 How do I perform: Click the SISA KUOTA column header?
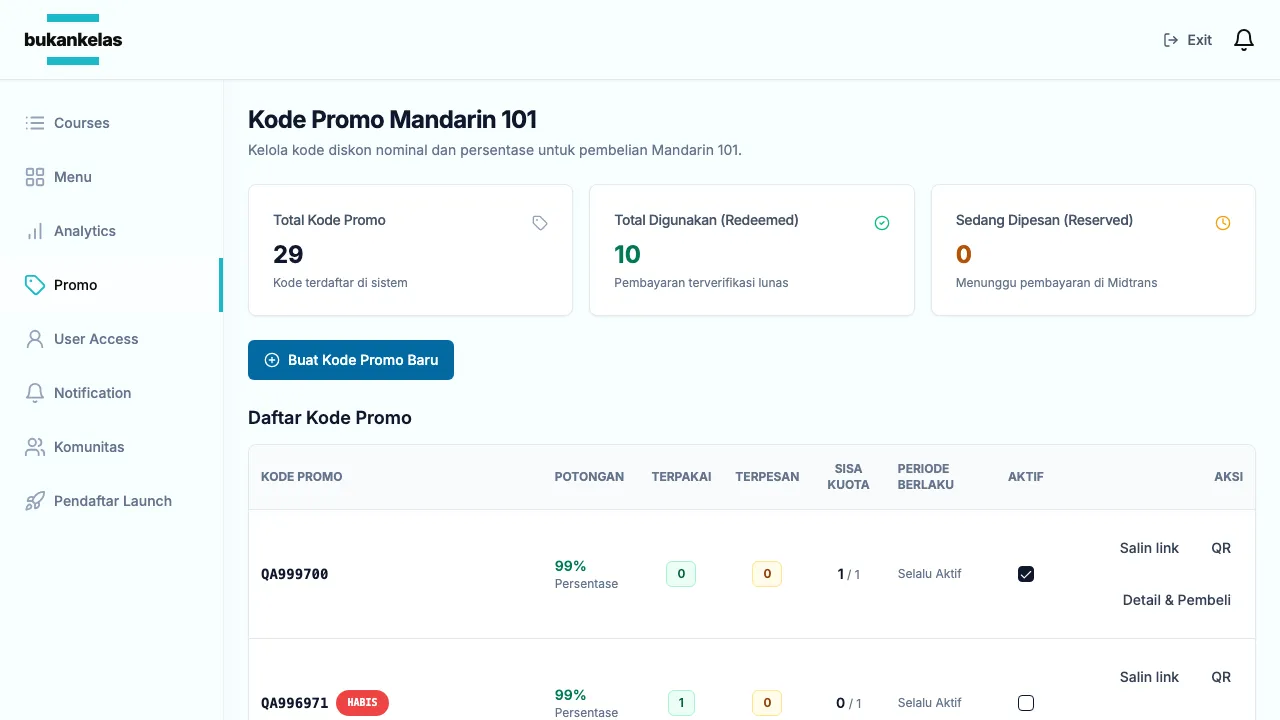pyautogui.click(x=849, y=477)
